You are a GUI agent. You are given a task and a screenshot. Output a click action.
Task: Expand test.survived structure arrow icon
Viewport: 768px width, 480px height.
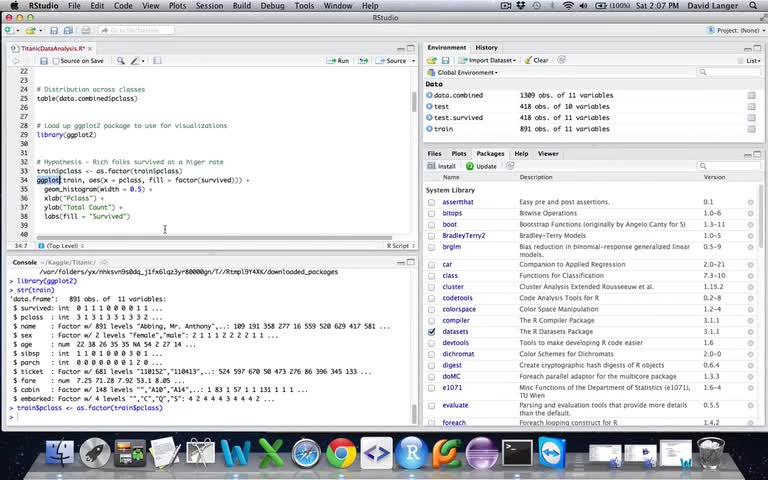coord(430,118)
